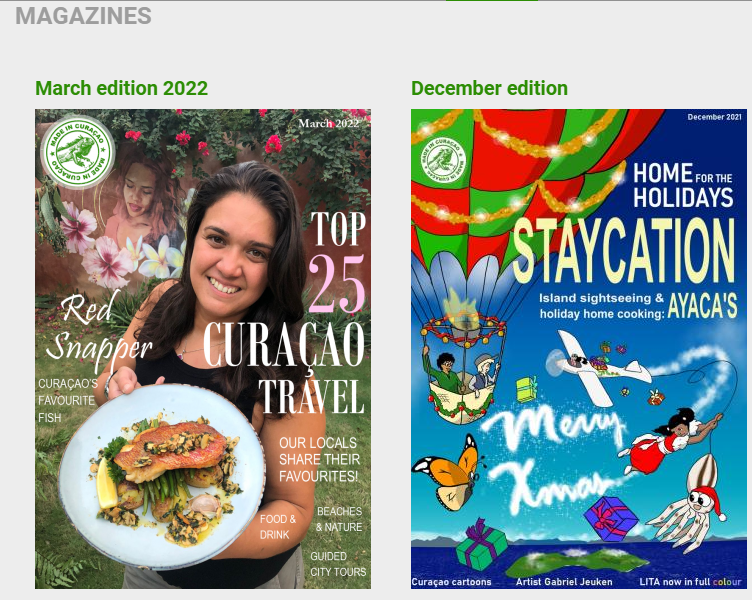This screenshot has width=752, height=600.
Task: Click the Made in Curaçao logo on March cover
Action: [x=77, y=151]
